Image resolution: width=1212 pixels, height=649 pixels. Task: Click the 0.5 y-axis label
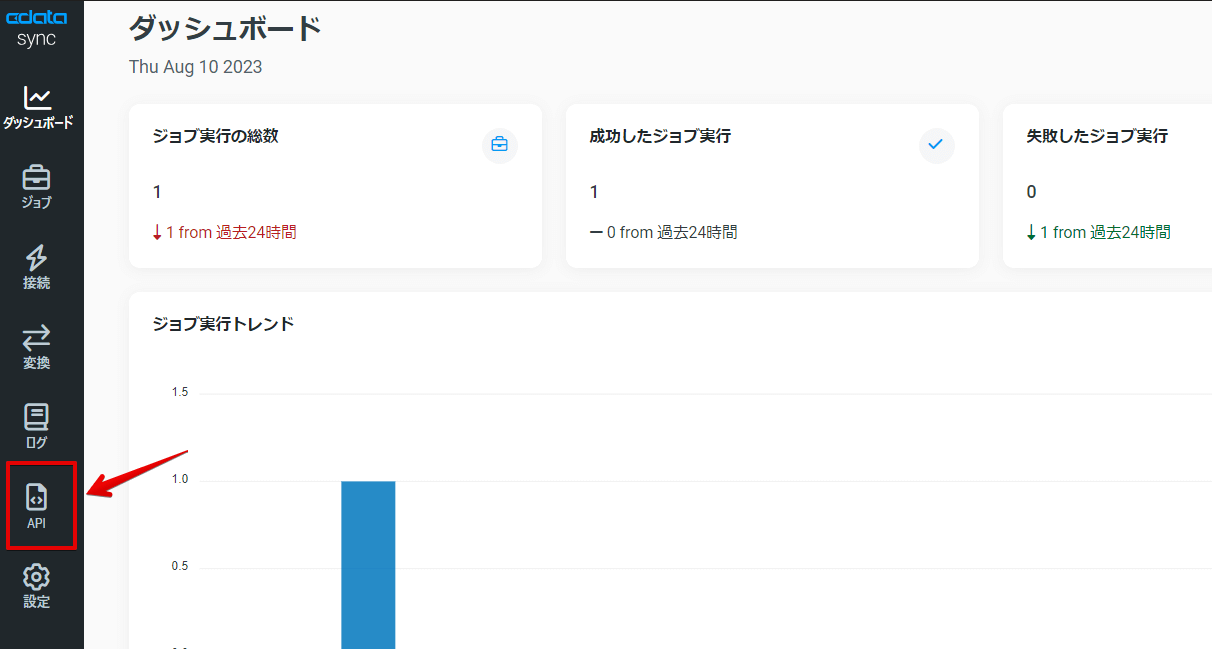click(180, 567)
